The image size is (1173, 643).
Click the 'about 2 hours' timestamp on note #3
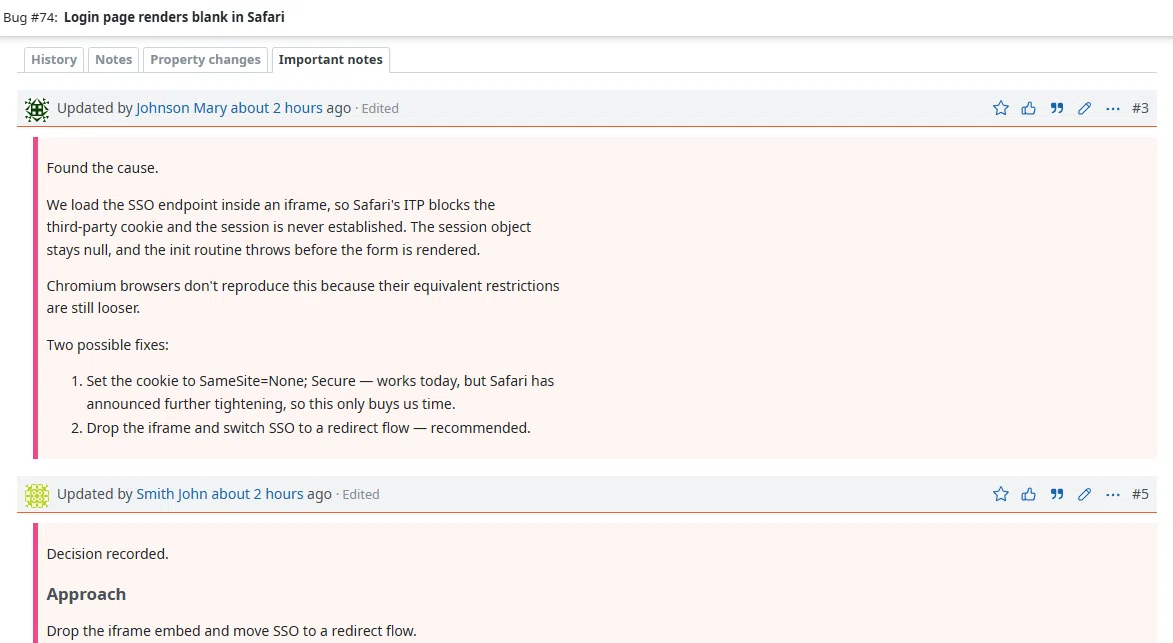point(277,108)
